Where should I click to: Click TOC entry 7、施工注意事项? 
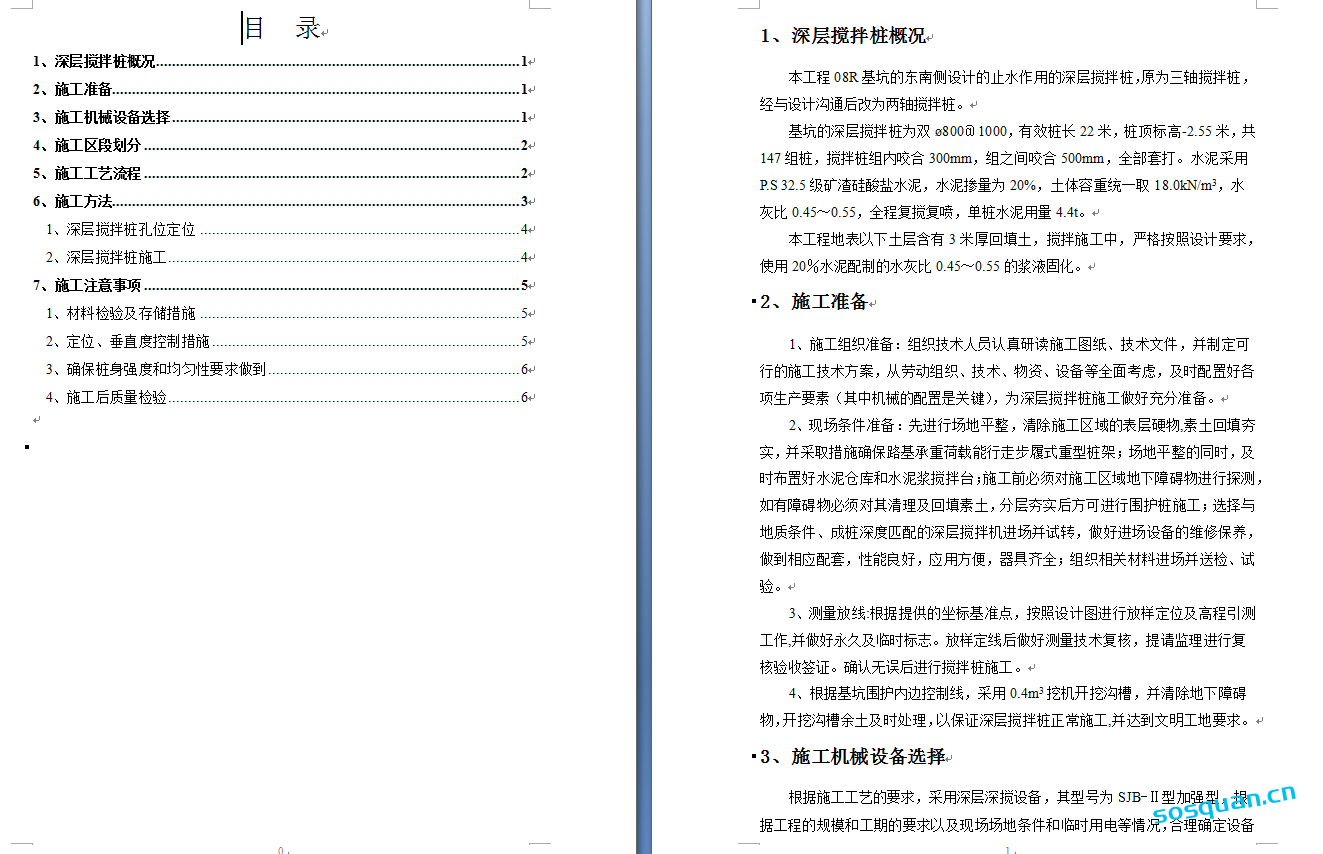87,286
